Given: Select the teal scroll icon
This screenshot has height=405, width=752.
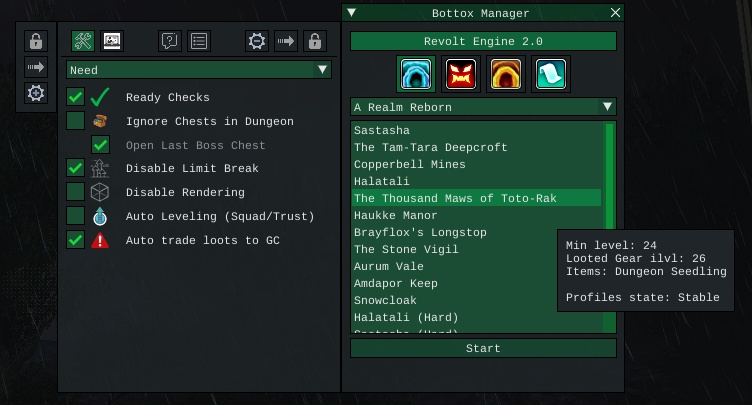Looking at the screenshot, I should tap(552, 74).
